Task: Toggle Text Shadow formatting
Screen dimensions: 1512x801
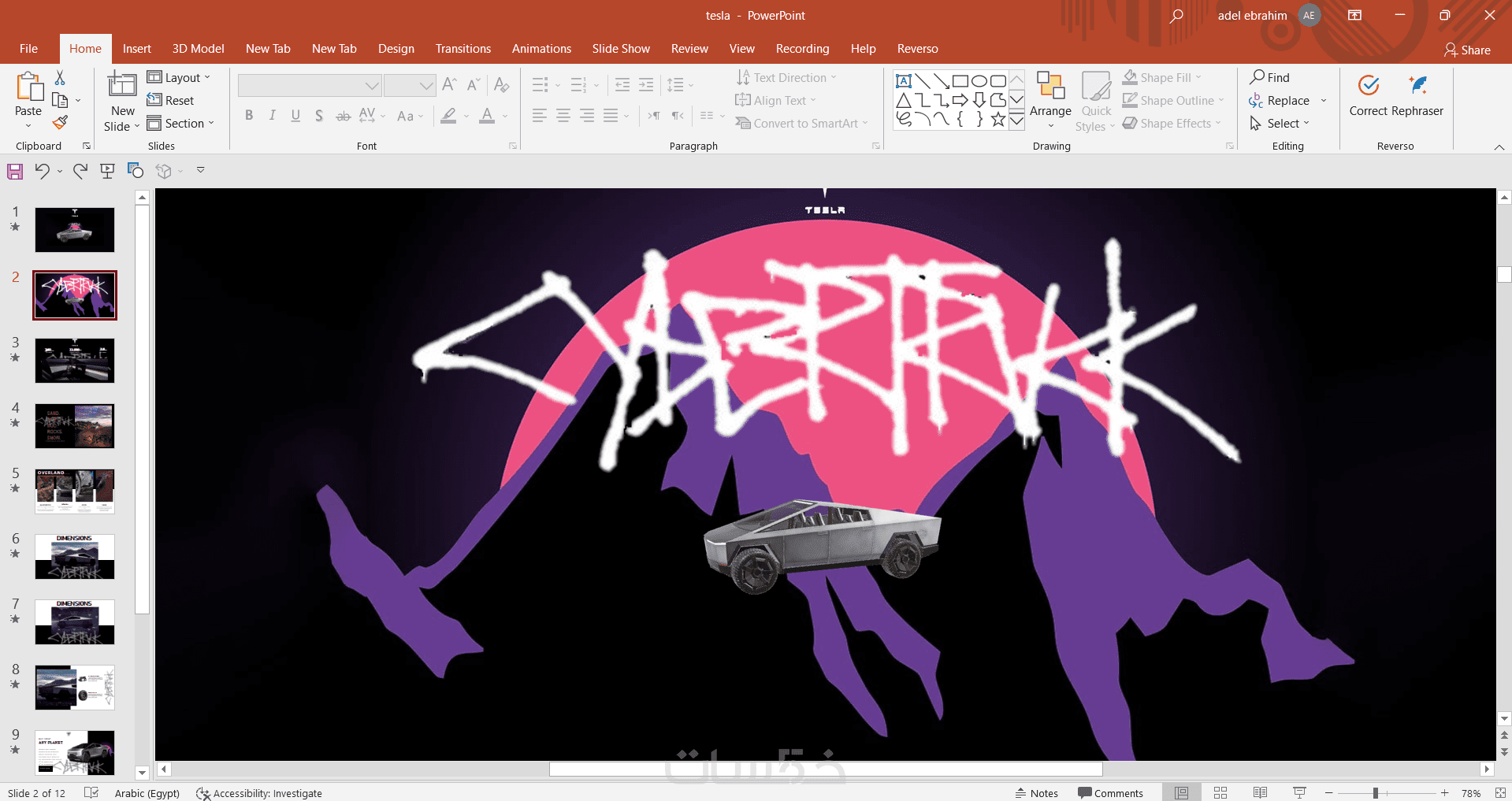Action: 319,116
